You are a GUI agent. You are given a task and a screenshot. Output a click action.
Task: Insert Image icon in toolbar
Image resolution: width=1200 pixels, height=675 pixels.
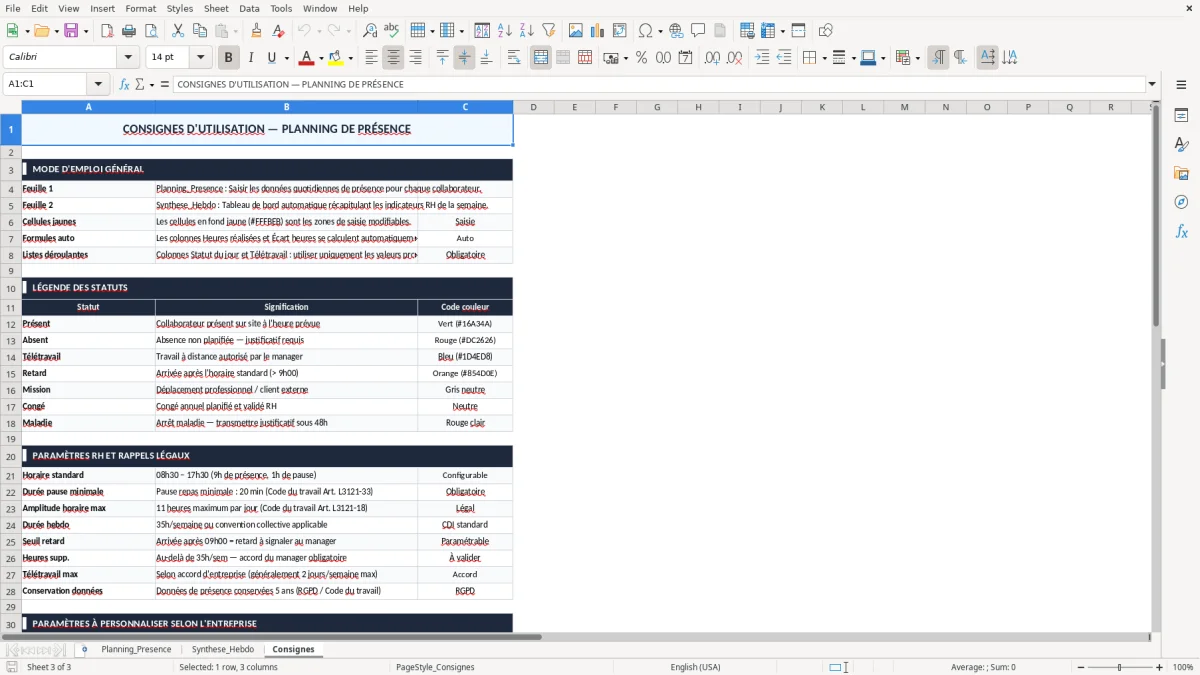(x=576, y=31)
